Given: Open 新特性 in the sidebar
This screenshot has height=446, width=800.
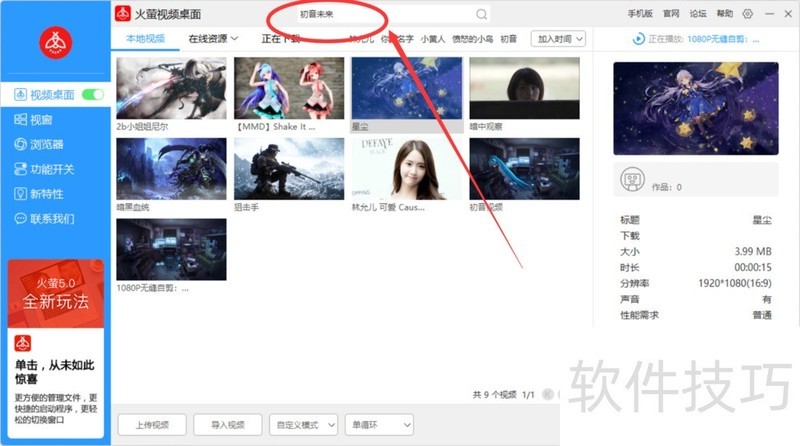Looking at the screenshot, I should click(x=39, y=194).
